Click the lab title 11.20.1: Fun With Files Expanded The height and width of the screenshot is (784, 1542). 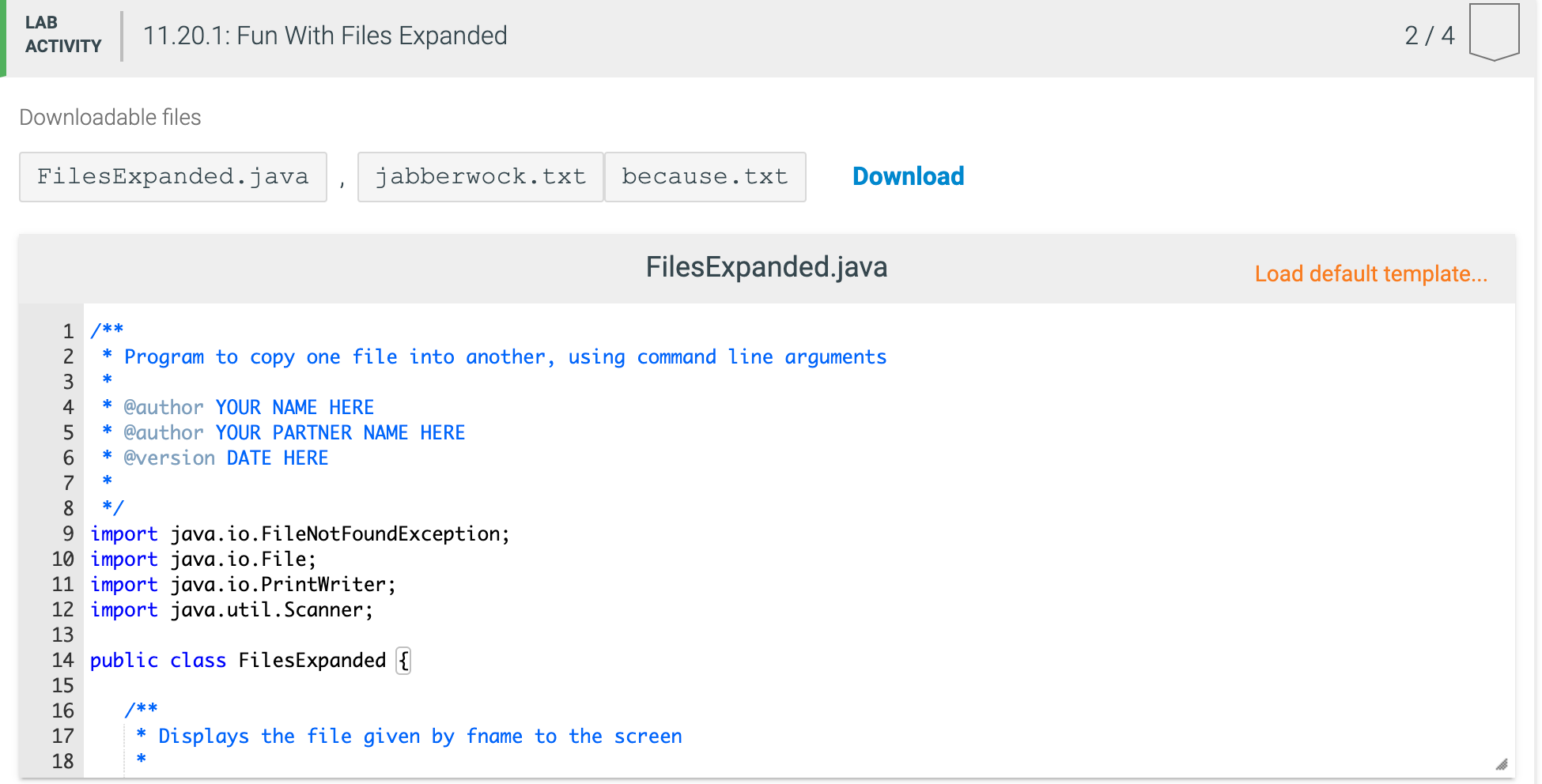click(x=326, y=36)
